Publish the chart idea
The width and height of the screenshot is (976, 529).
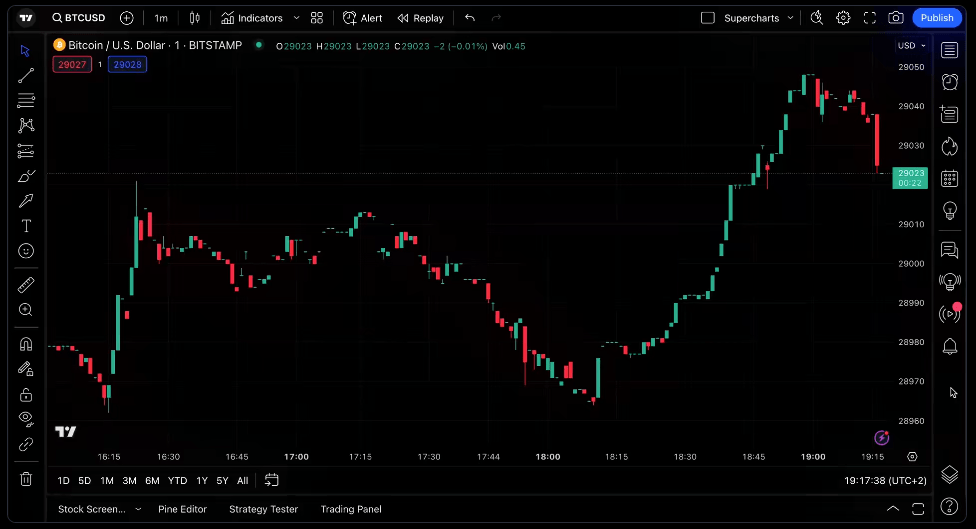click(937, 18)
